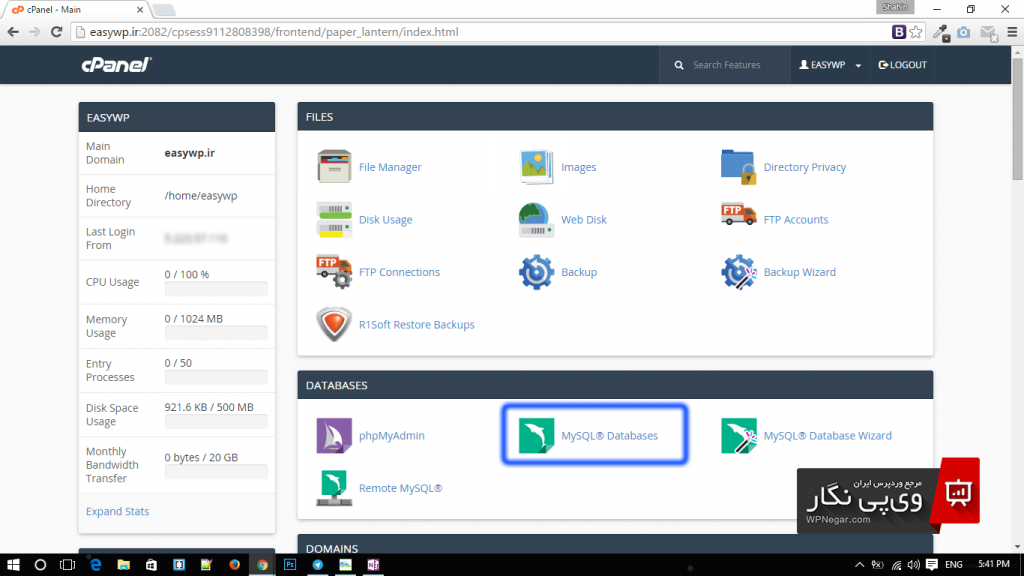This screenshot has width=1024, height=576.
Task: Open the Backup link
Action: [x=579, y=272]
